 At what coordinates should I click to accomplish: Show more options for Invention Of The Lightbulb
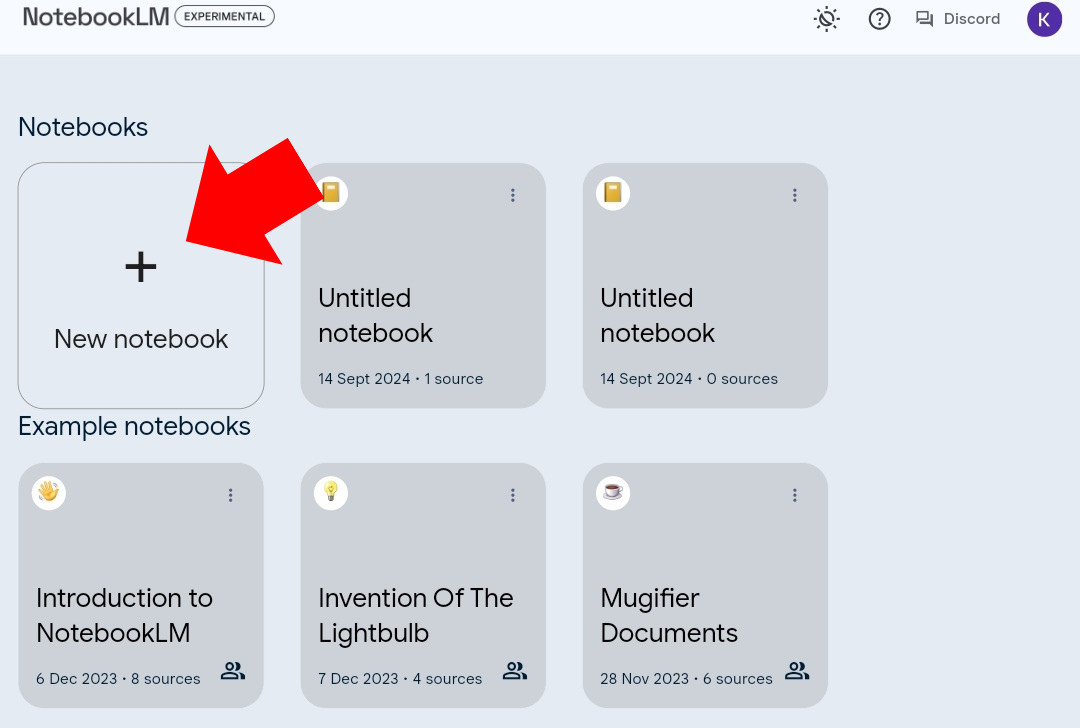click(x=513, y=495)
